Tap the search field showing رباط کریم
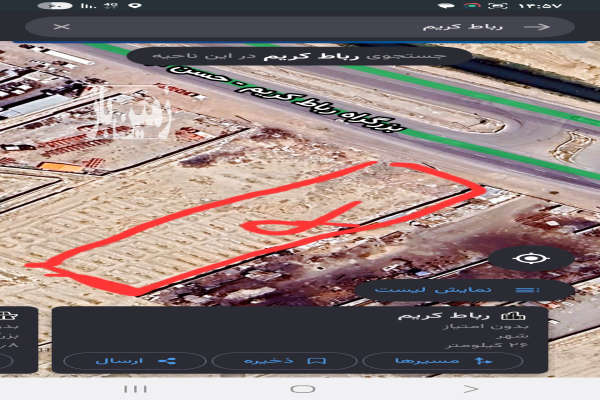The image size is (600, 400). click(300, 27)
